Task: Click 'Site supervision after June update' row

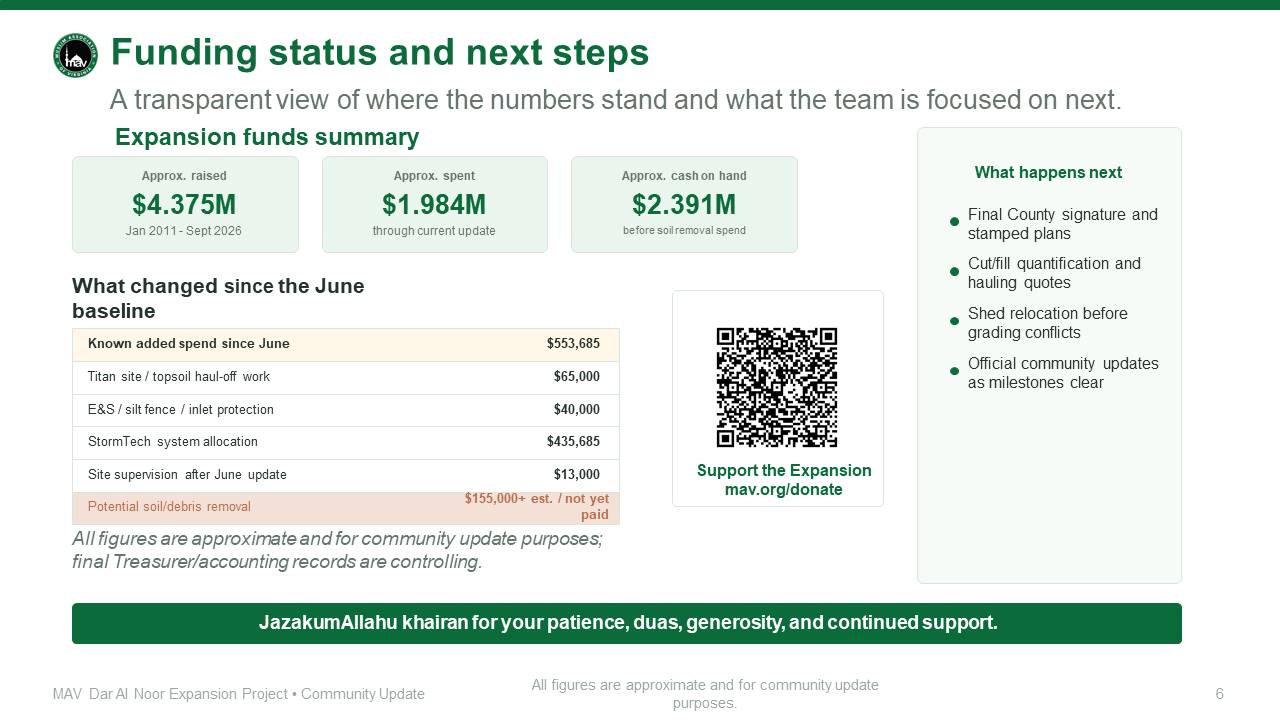Action: click(346, 475)
